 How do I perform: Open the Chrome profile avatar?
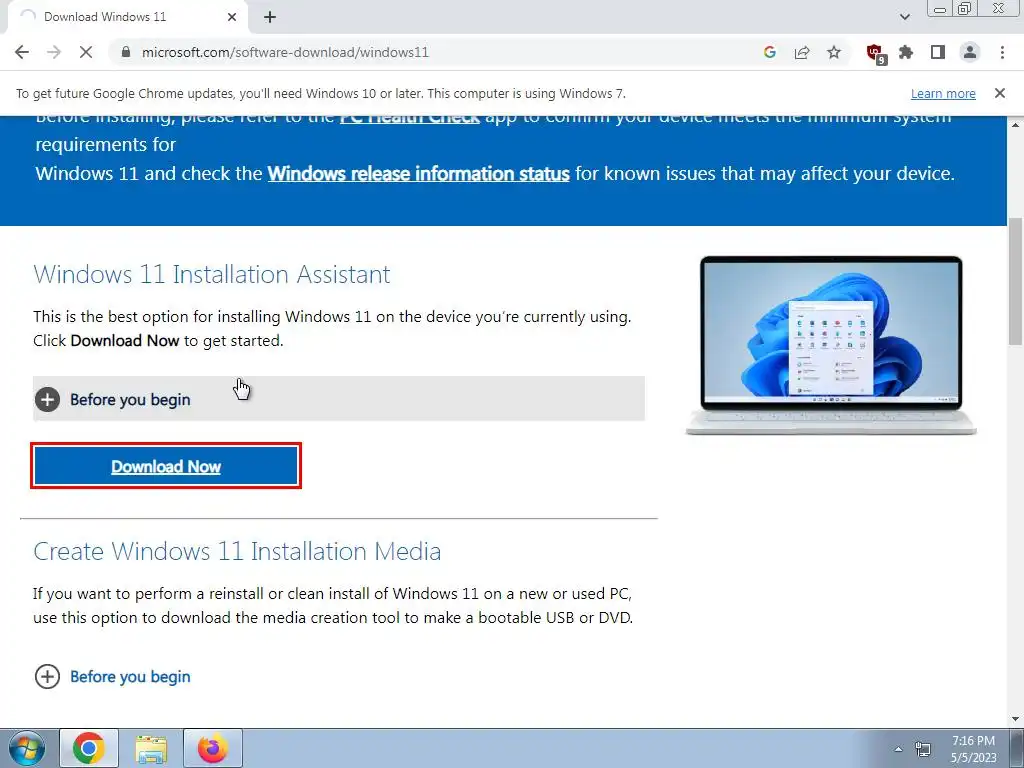click(x=970, y=52)
